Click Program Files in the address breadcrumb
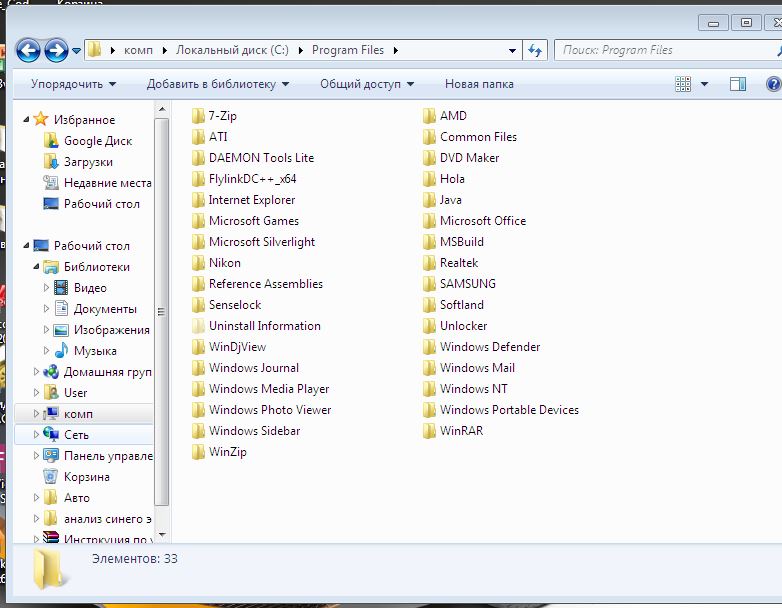 click(x=348, y=50)
